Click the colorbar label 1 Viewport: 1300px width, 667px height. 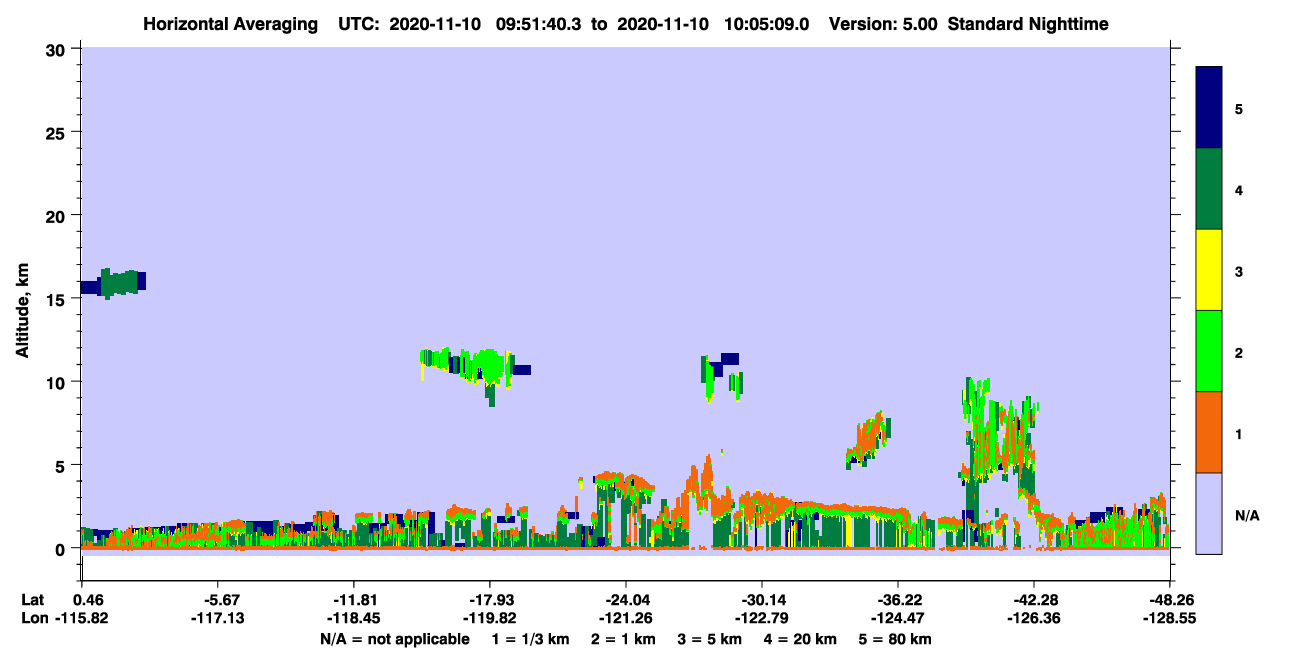(x=1239, y=433)
